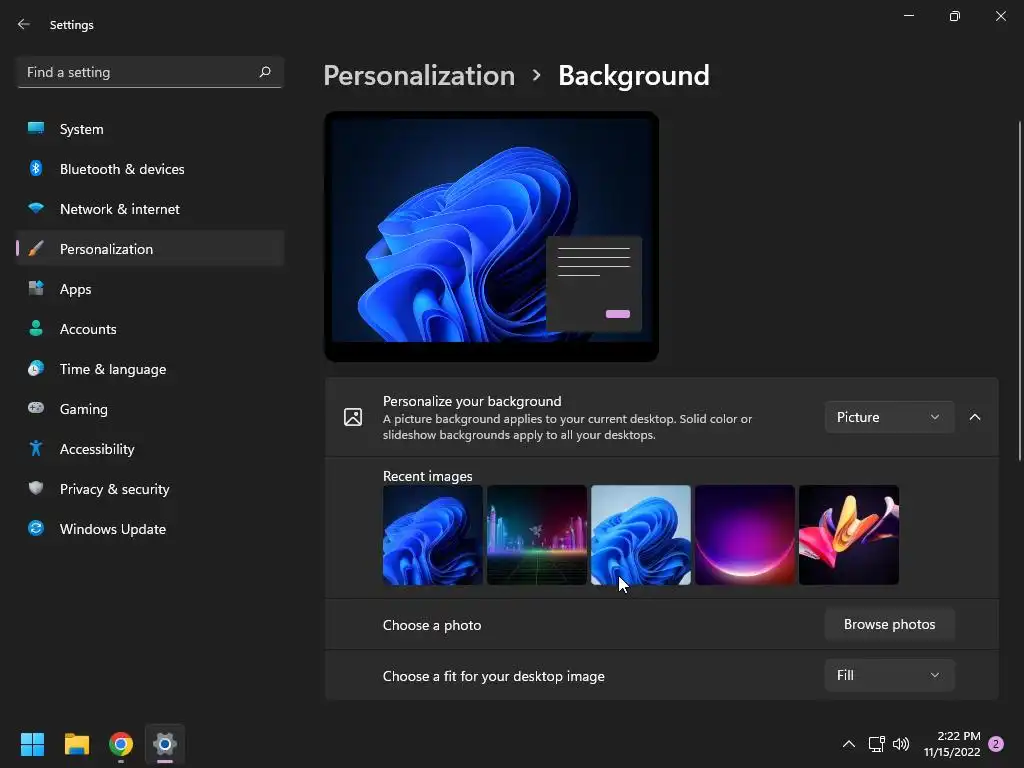Image resolution: width=1024 pixels, height=768 pixels.
Task: Click the Accessibility figure icon
Action: pyautogui.click(x=36, y=448)
